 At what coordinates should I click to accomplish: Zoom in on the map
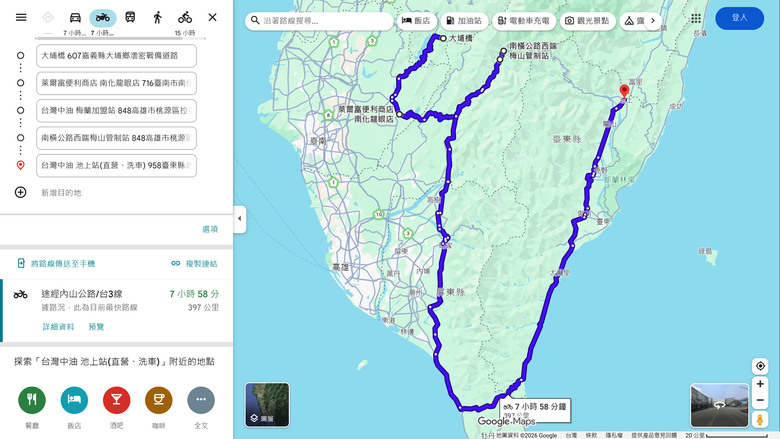click(x=760, y=384)
